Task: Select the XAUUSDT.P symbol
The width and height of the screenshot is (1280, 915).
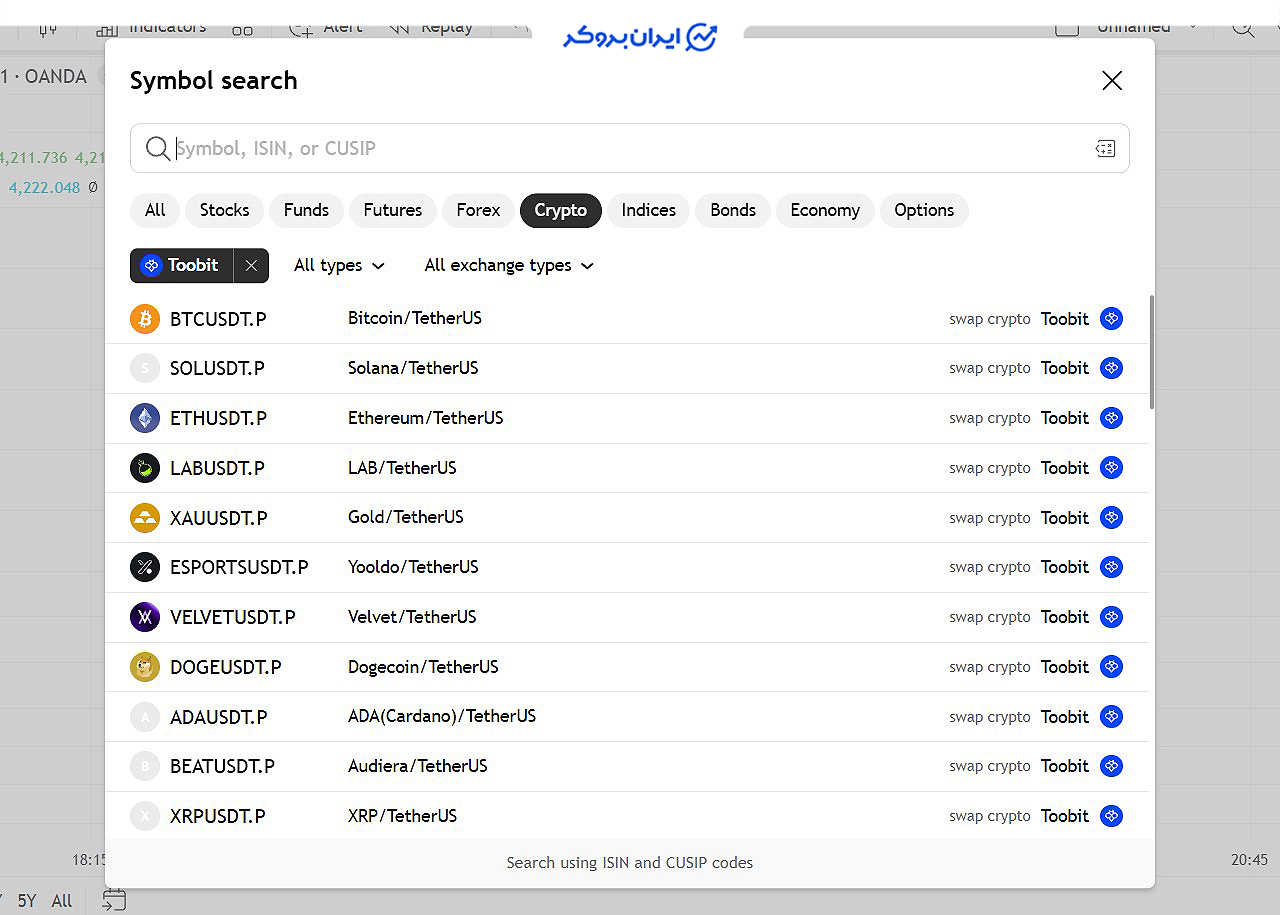Action: pos(219,518)
